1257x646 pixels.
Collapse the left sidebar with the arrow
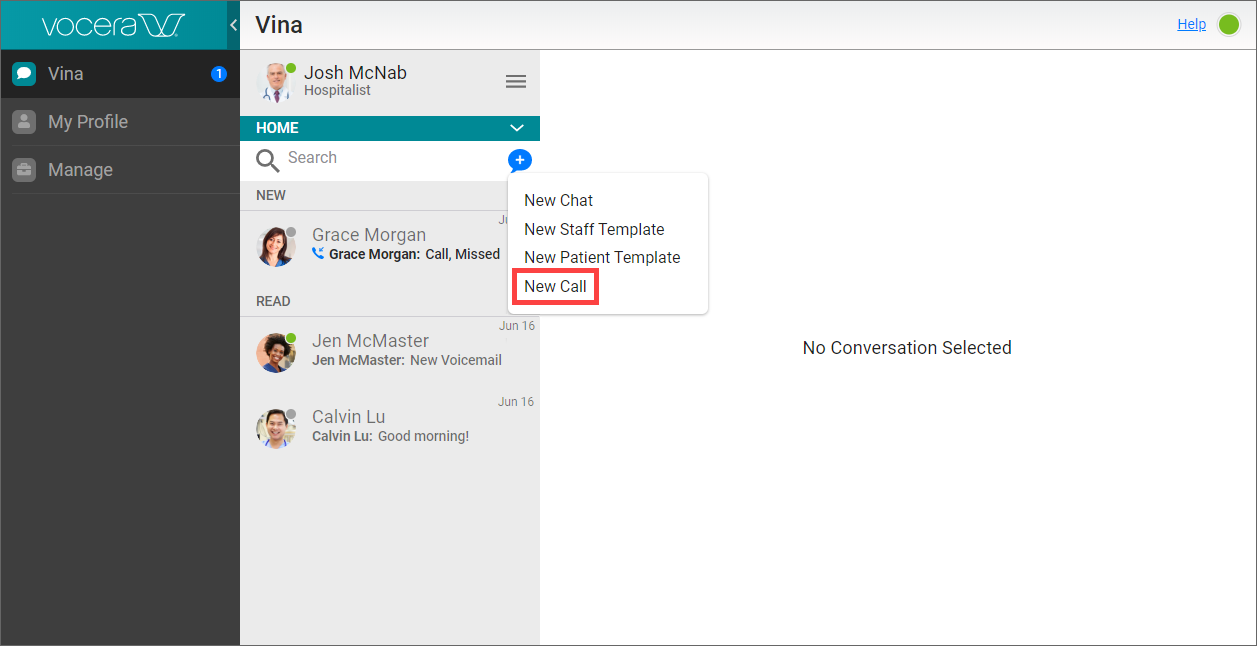tap(233, 25)
